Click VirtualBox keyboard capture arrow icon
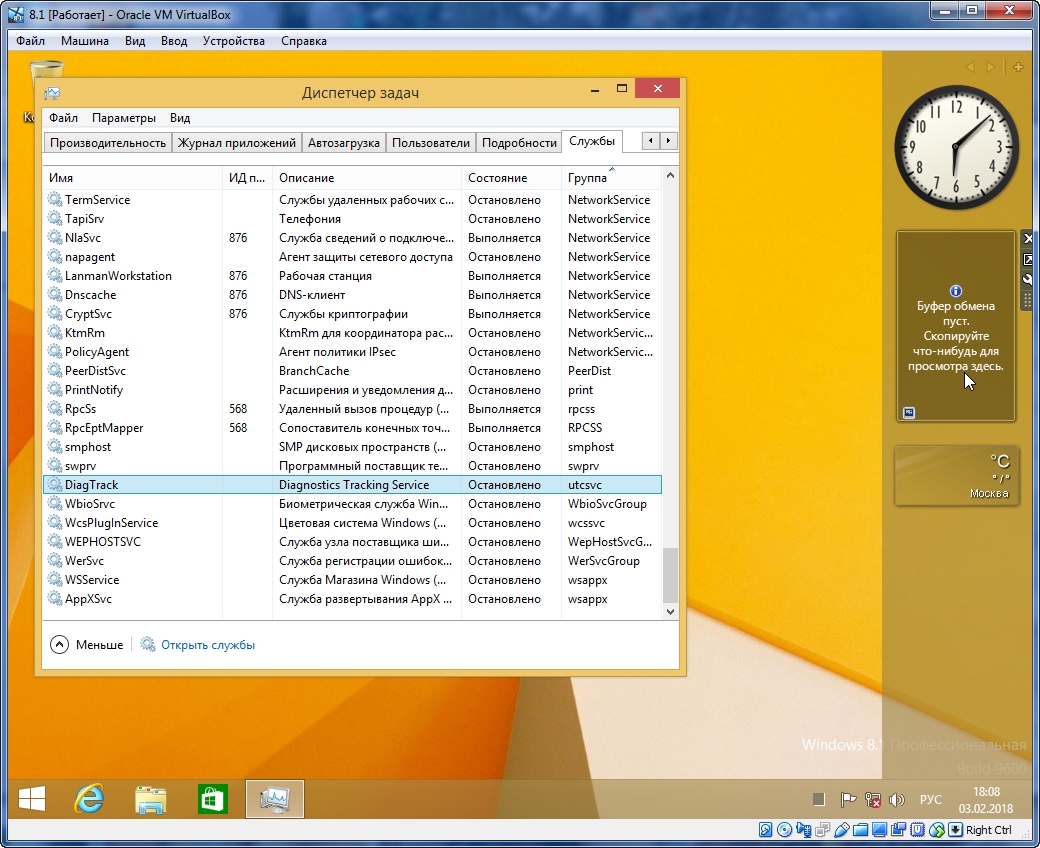 click(x=955, y=829)
